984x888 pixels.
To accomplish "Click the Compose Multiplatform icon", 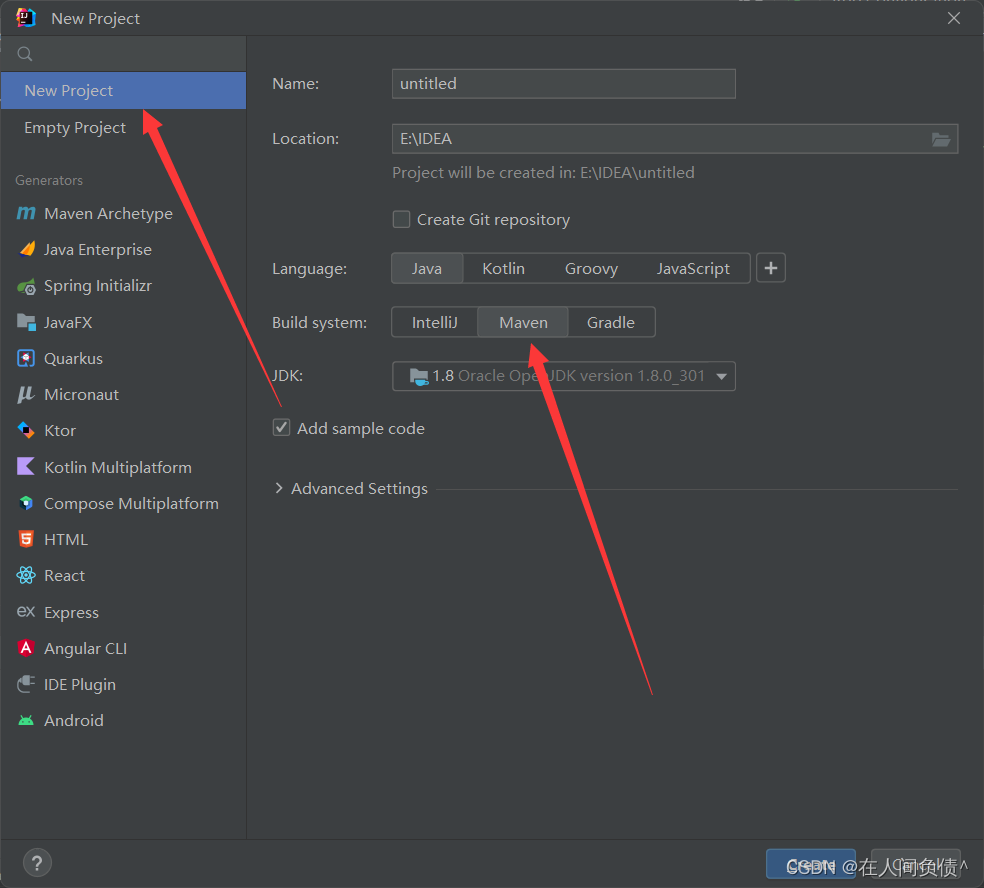I will coord(26,503).
